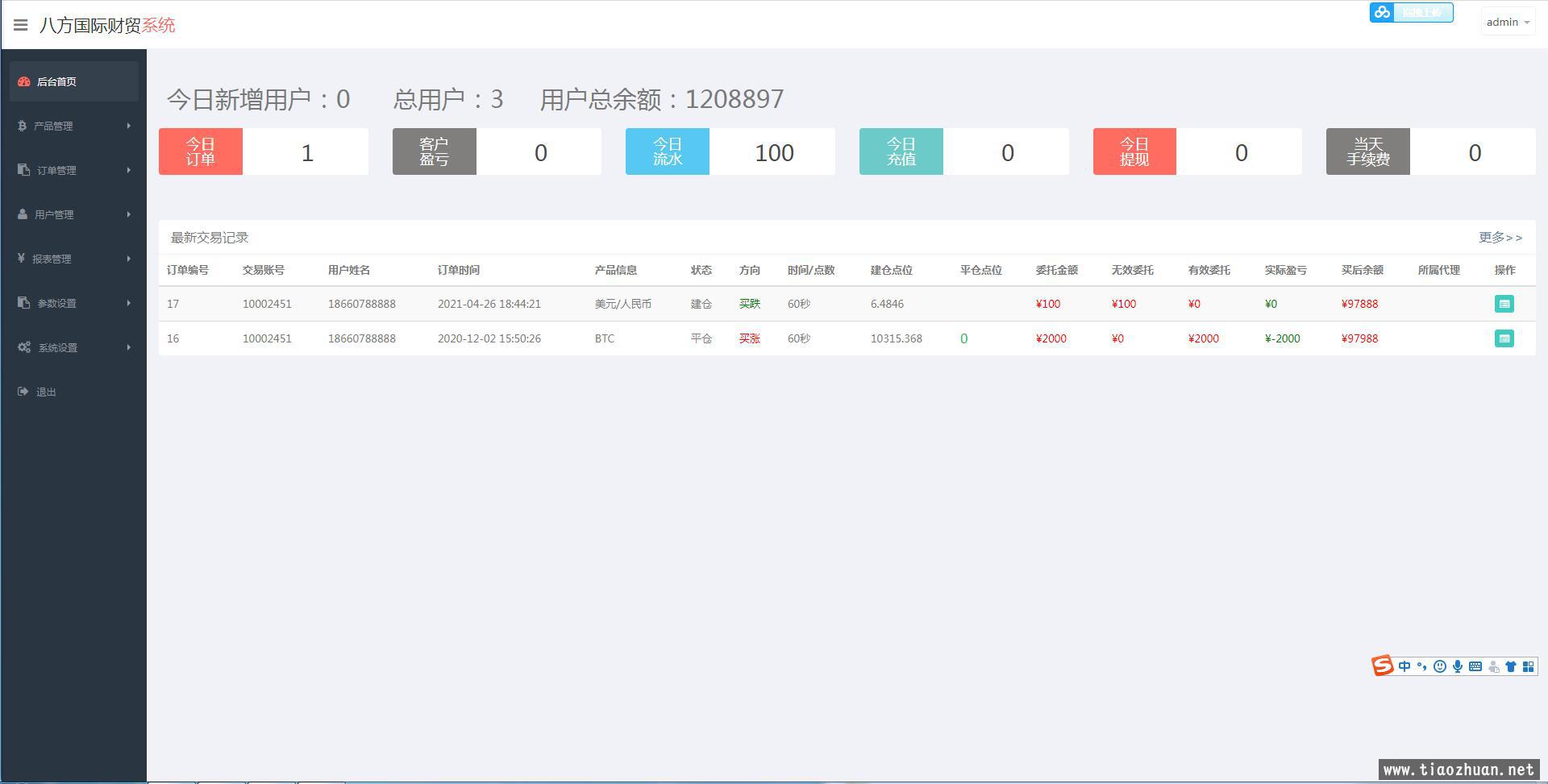Click the copy icon for 订单管理
1548x784 pixels.
pyautogui.click(x=23, y=170)
